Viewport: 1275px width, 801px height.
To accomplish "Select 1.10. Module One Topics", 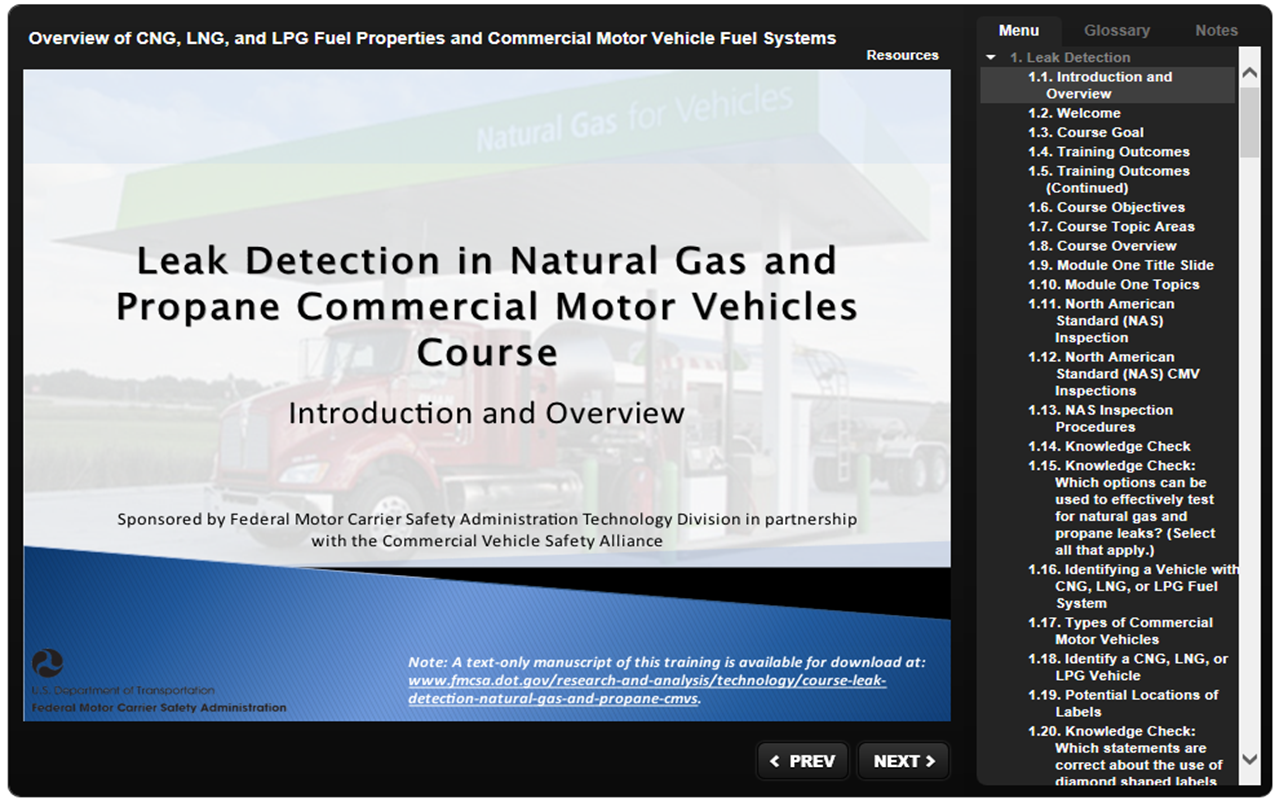I will pyautogui.click(x=1114, y=285).
